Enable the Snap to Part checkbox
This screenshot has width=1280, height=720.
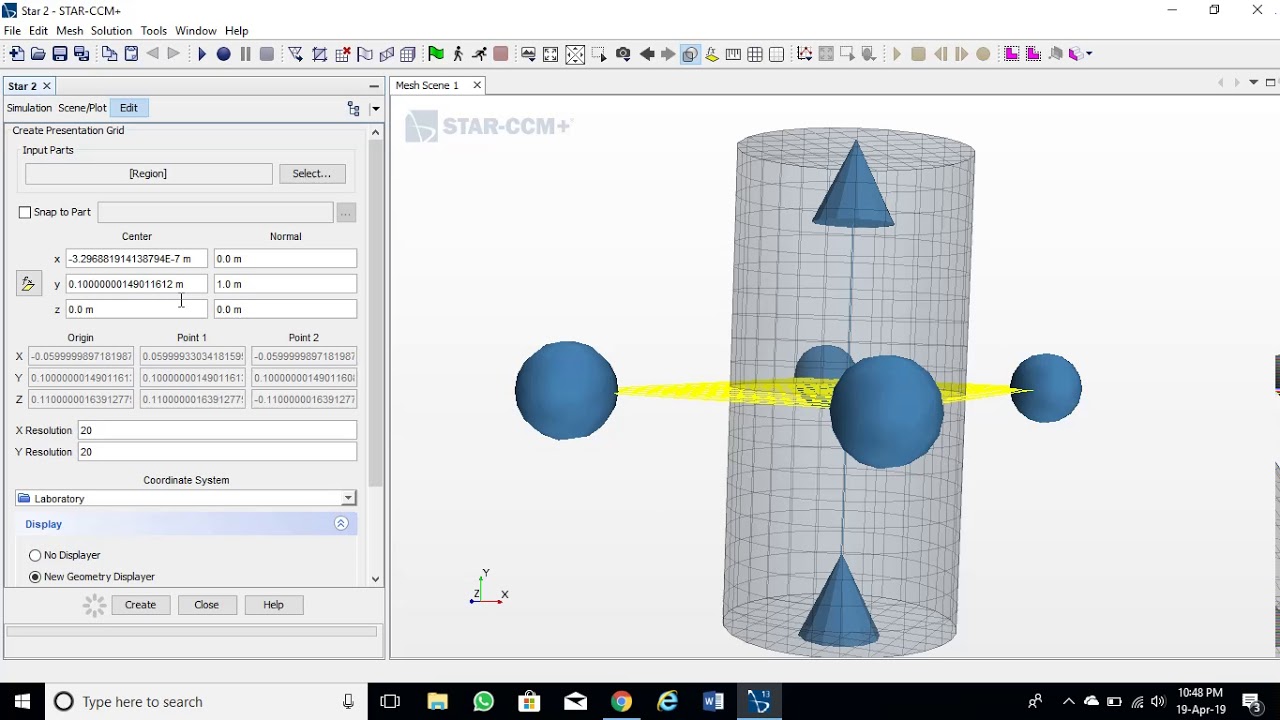tap(25, 212)
